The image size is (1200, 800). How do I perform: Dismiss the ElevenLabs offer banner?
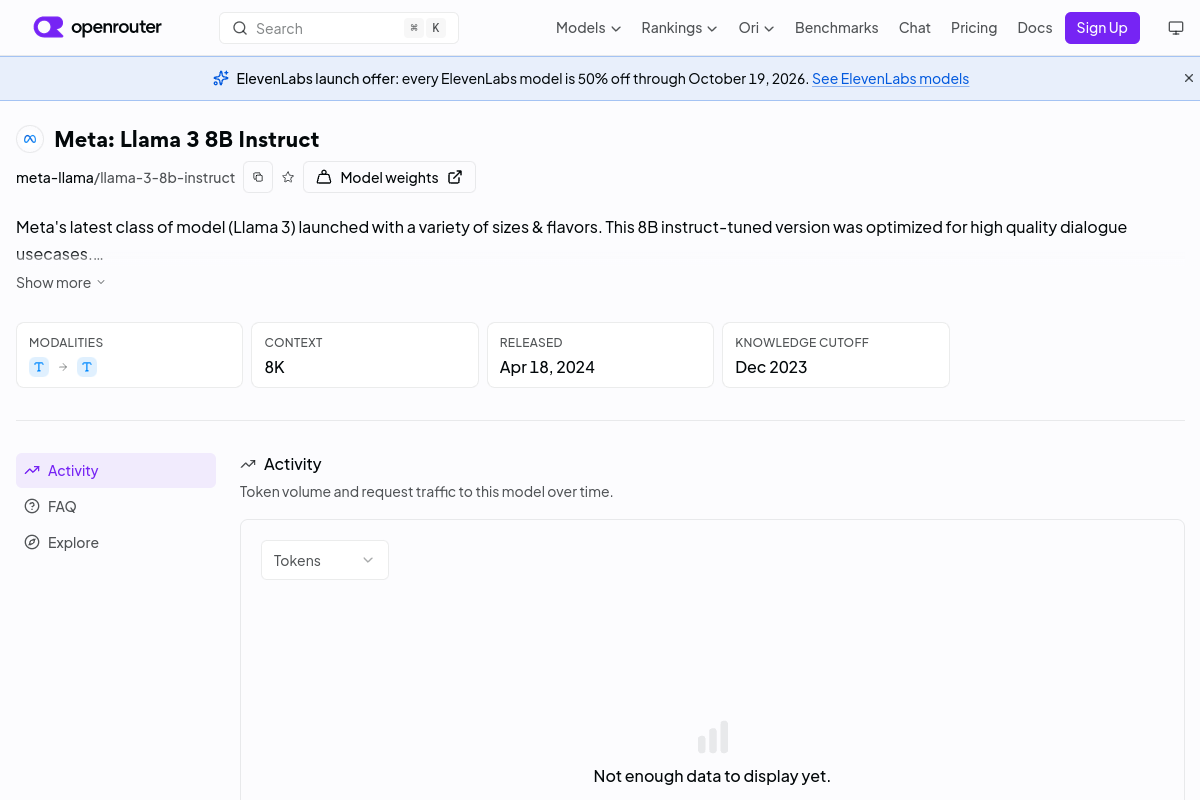click(x=1189, y=78)
